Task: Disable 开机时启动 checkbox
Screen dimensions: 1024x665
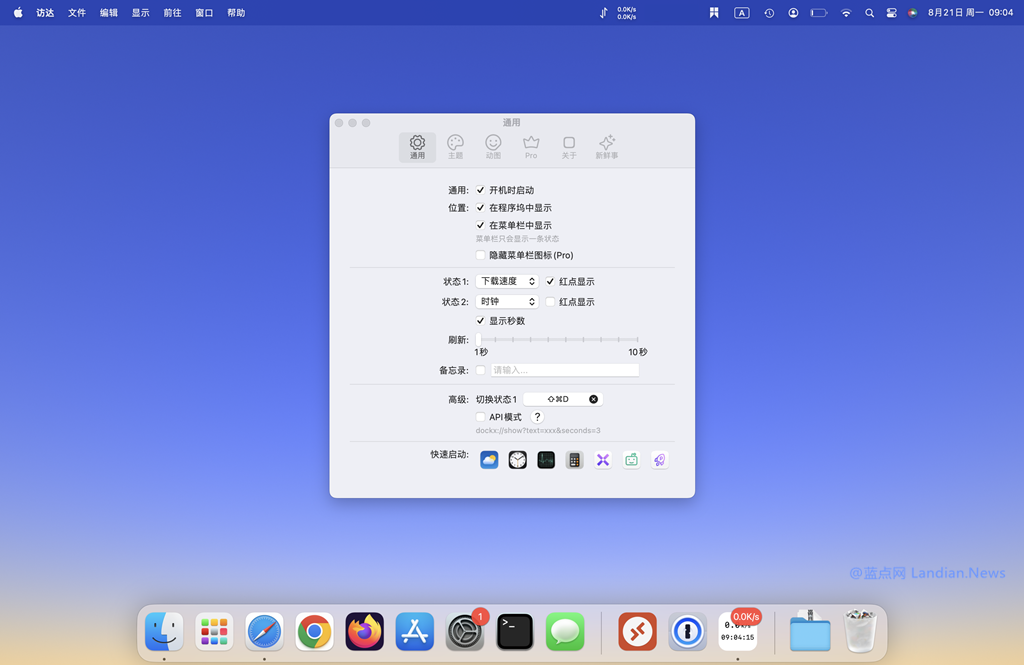Action: (x=481, y=190)
